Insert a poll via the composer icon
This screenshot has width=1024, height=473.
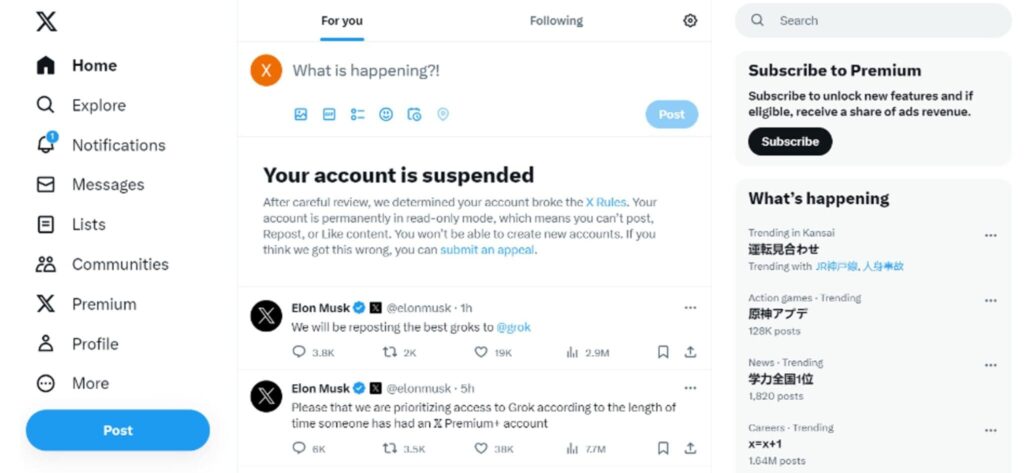[x=357, y=114]
